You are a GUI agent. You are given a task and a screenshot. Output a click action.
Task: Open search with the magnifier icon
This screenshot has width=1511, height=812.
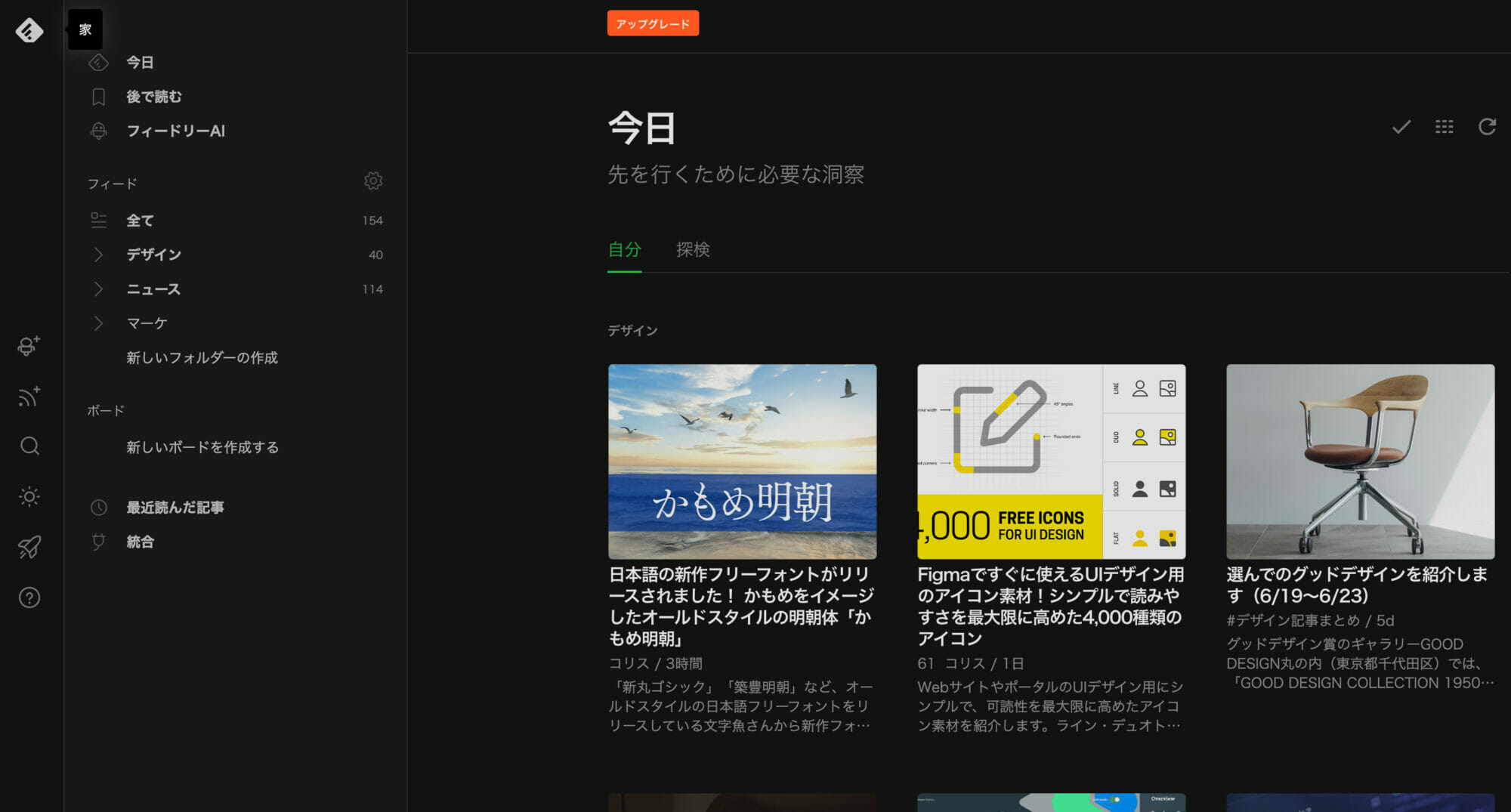pyautogui.click(x=29, y=446)
